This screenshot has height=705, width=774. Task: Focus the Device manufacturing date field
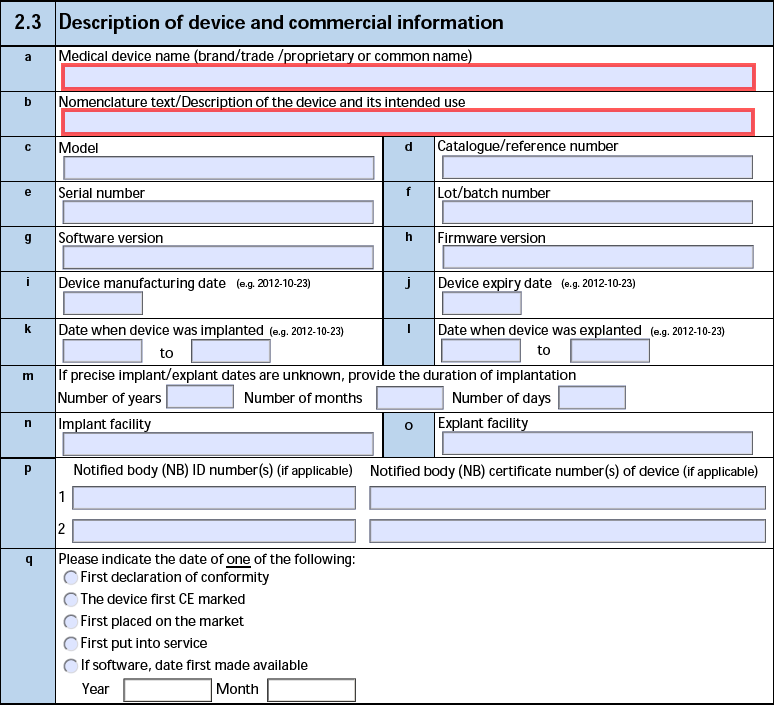(103, 303)
